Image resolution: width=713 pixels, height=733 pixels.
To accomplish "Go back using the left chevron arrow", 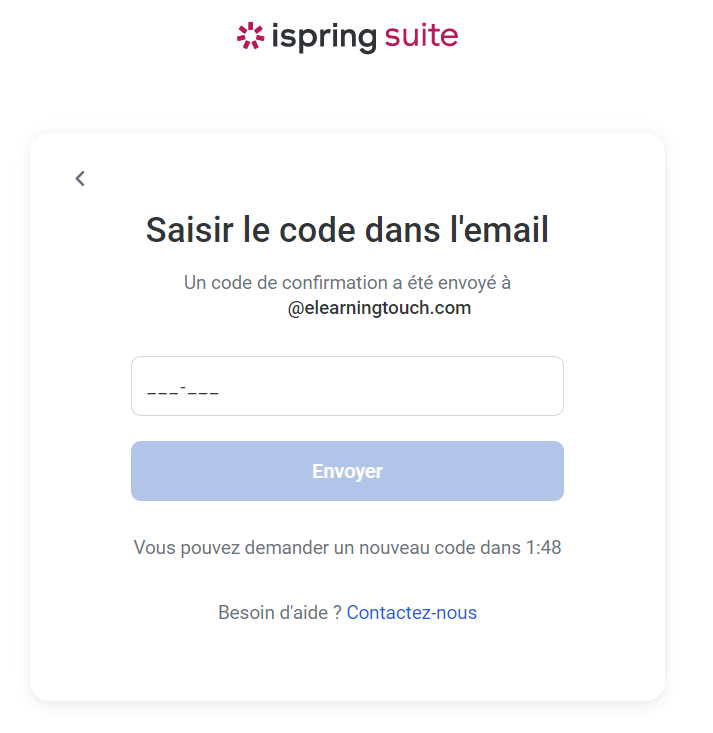I will [x=80, y=179].
